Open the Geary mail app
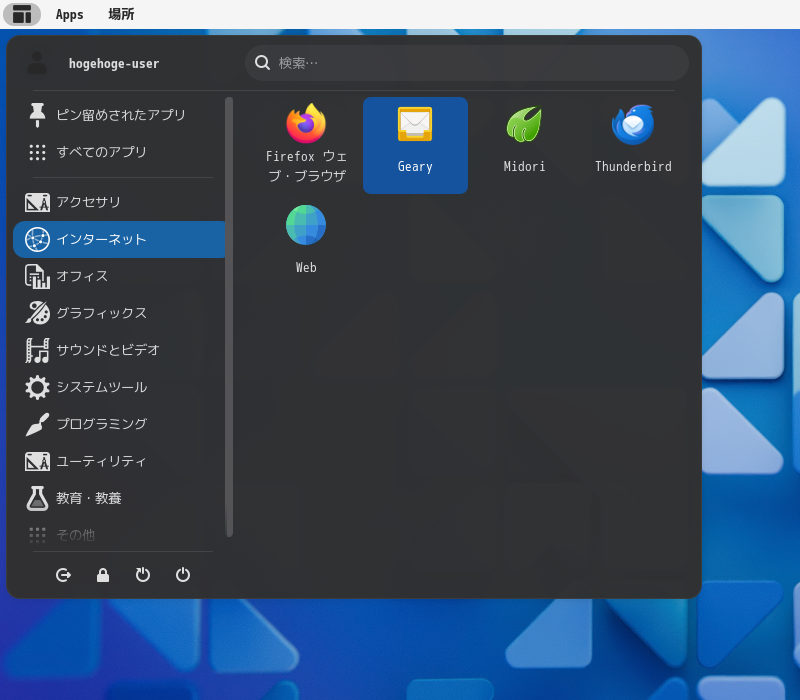The image size is (800, 700). 415,145
